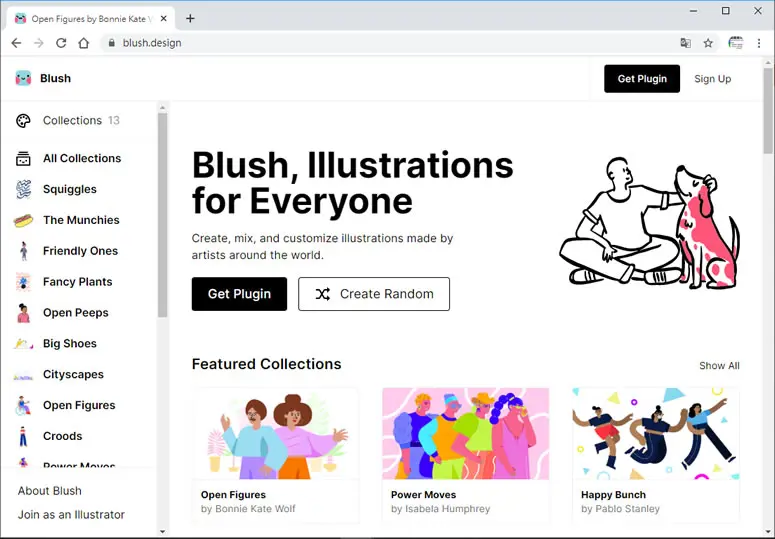Screen dimensions: 775x539
Task: Open Cityscapes collection in sidebar
Action: pyautogui.click(x=73, y=374)
